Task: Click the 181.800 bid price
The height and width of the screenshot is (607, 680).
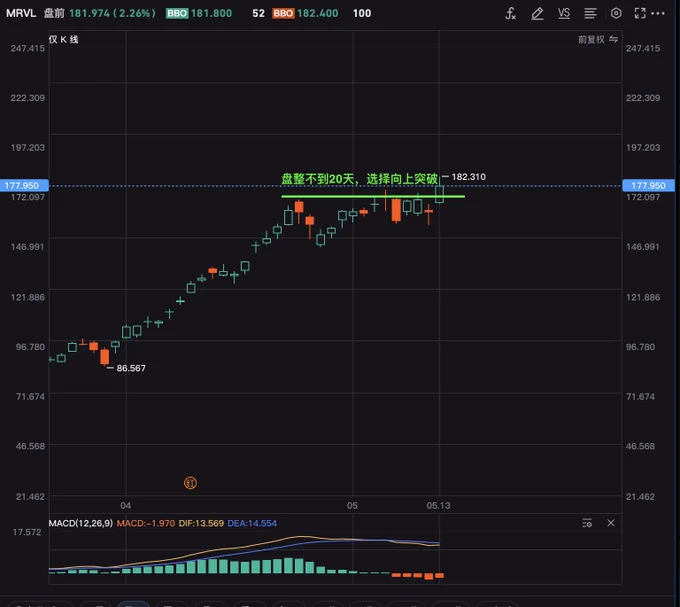Action: [x=211, y=13]
